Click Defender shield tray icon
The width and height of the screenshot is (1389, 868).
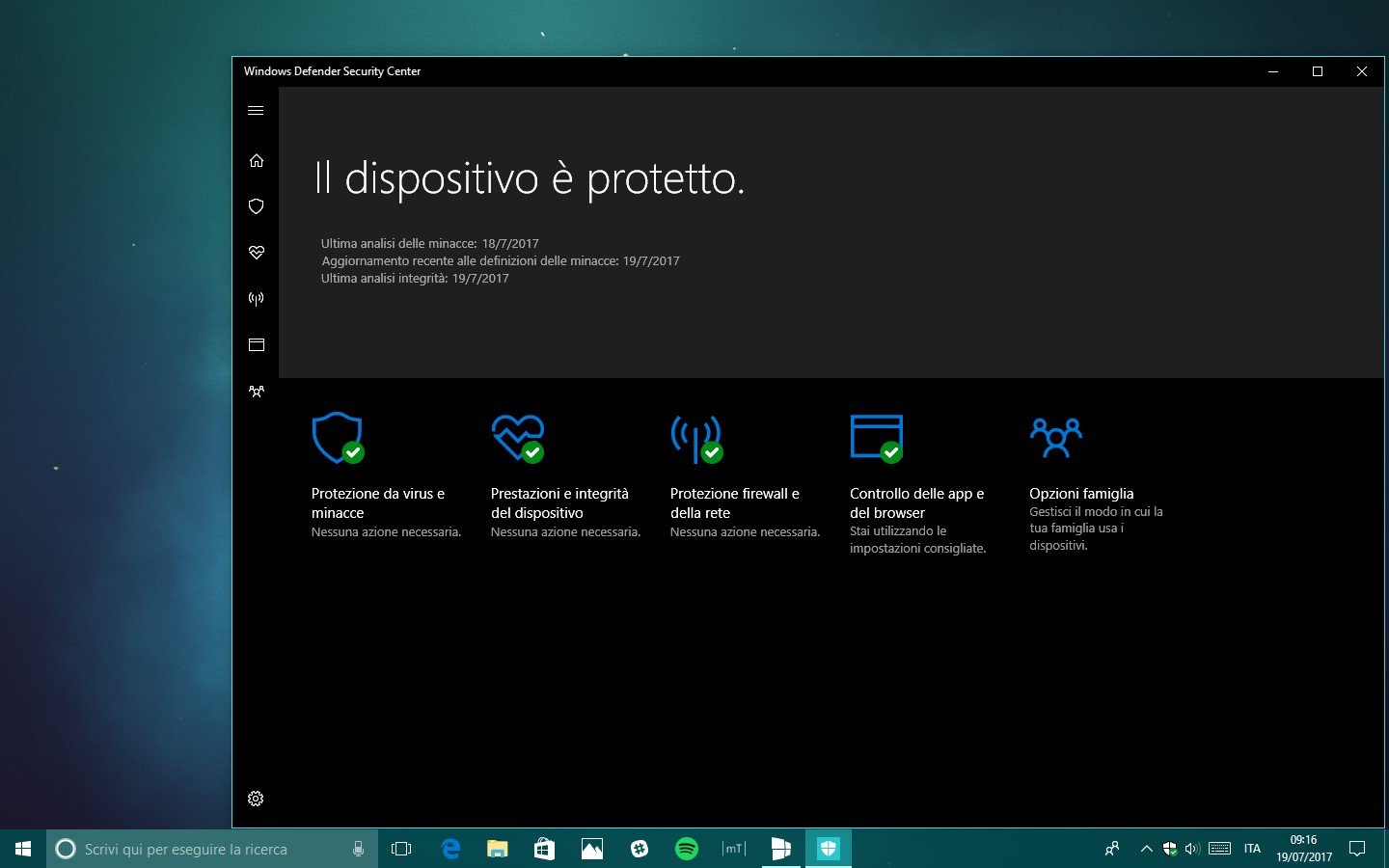pyautogui.click(x=1169, y=849)
